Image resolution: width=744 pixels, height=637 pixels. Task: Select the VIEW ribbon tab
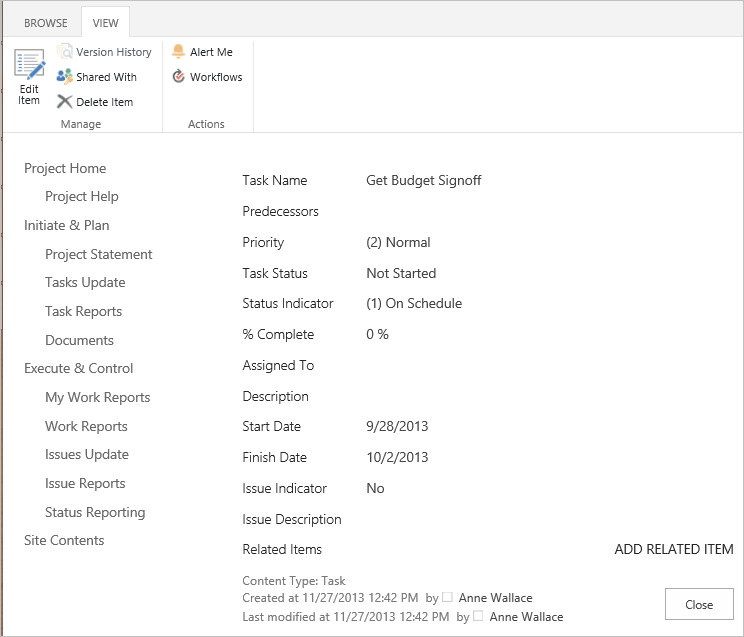pos(105,23)
